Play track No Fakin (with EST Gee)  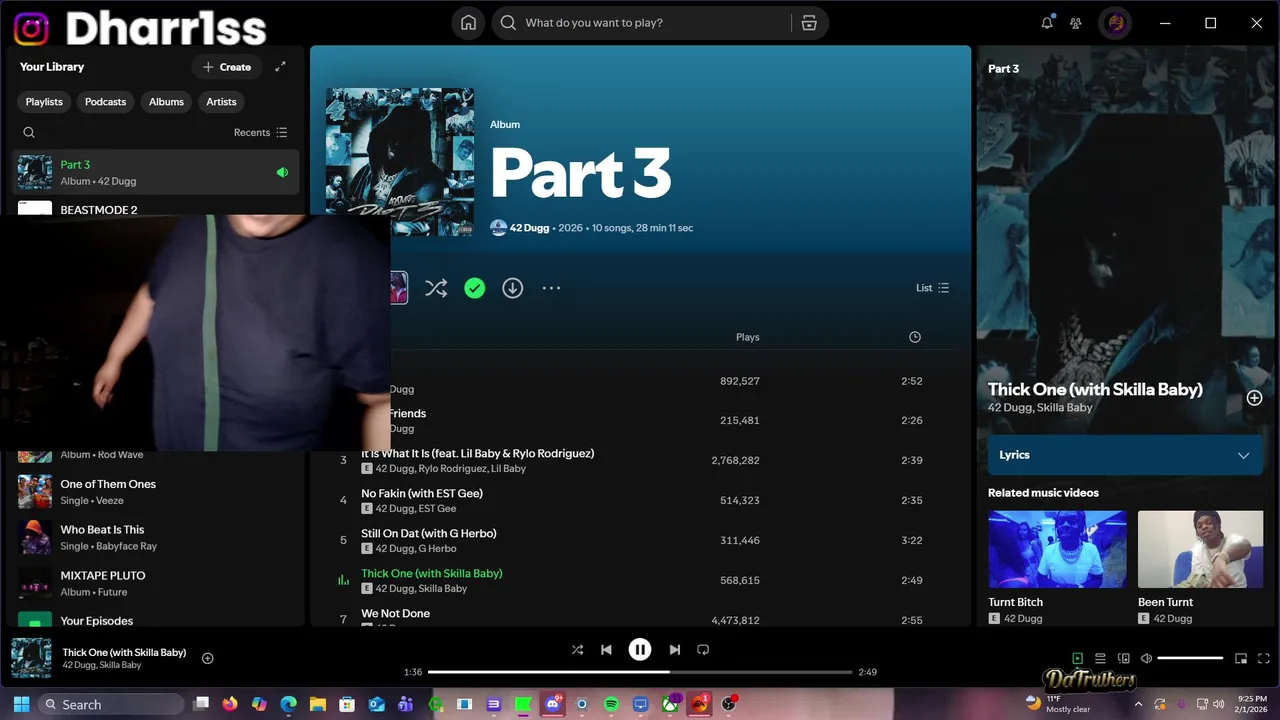pyautogui.click(x=421, y=493)
